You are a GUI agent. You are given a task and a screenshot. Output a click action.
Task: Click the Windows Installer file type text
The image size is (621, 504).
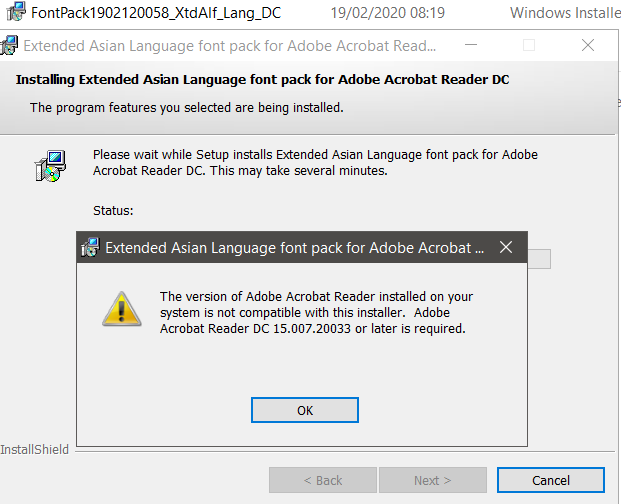coord(564,13)
